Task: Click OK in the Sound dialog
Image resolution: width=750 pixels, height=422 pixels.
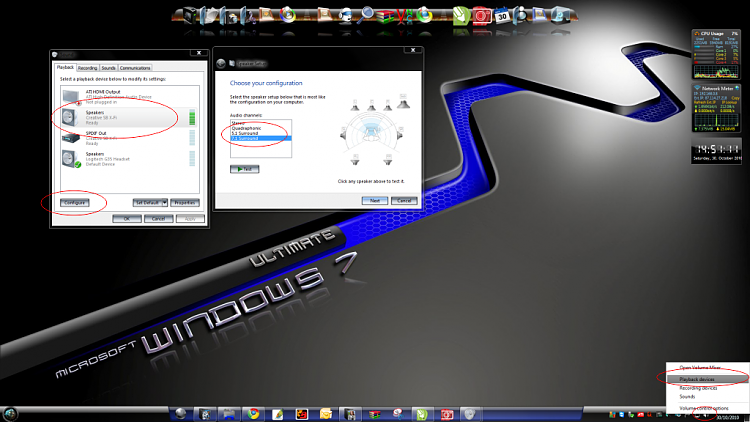Action: [127, 219]
